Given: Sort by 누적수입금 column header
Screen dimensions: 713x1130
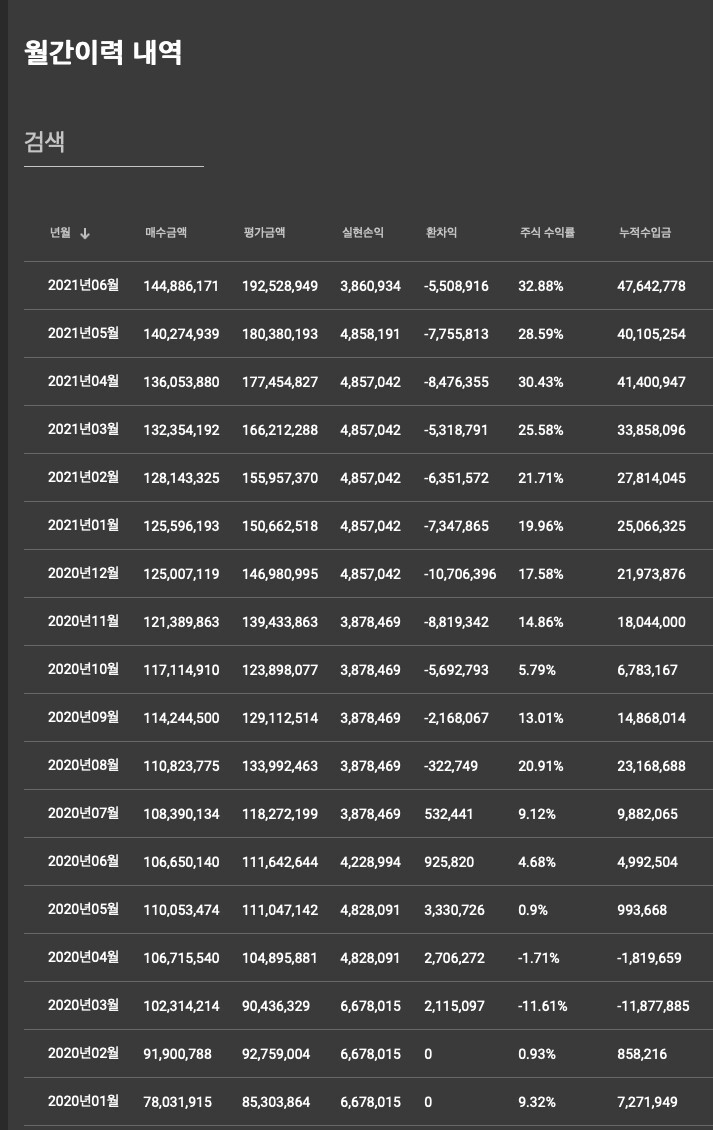Looking at the screenshot, I should [x=645, y=233].
